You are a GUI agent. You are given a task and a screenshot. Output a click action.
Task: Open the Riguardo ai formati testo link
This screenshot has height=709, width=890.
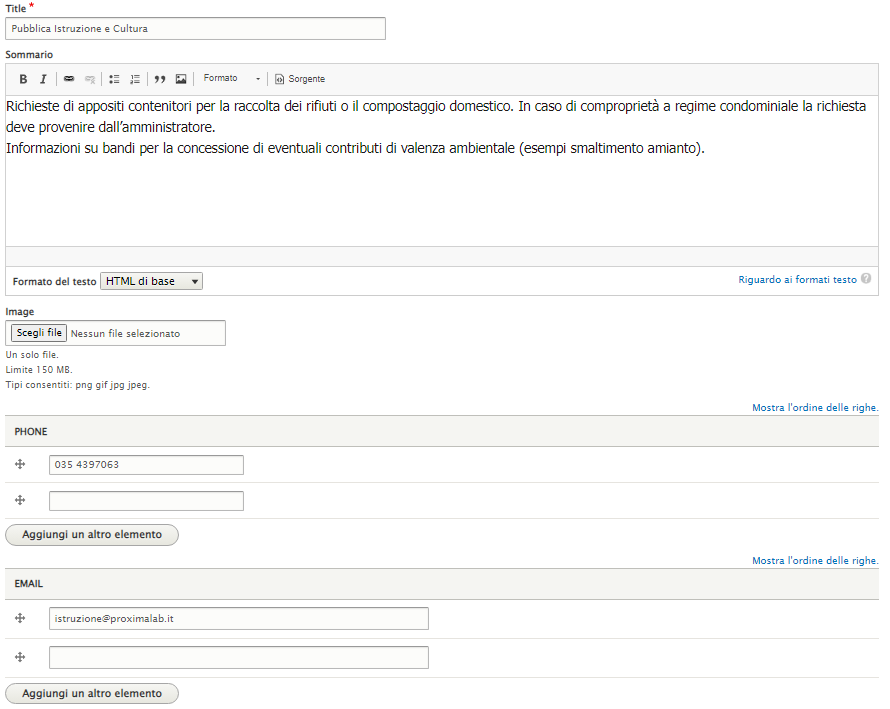click(797, 280)
